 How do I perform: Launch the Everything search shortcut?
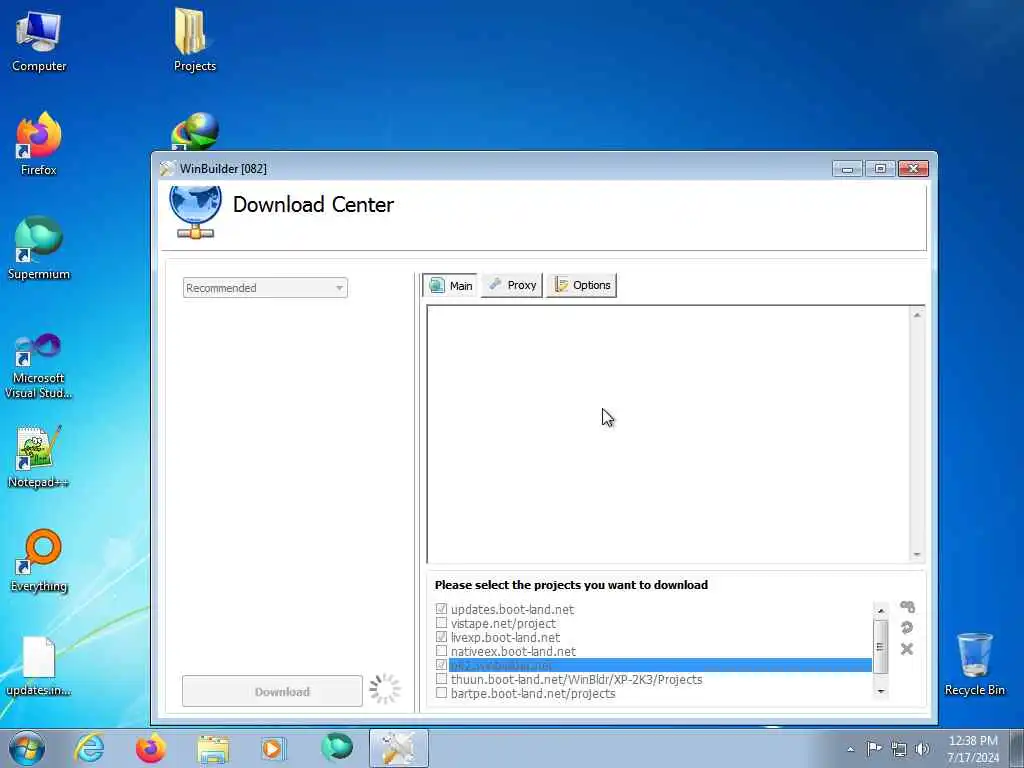tap(39, 560)
